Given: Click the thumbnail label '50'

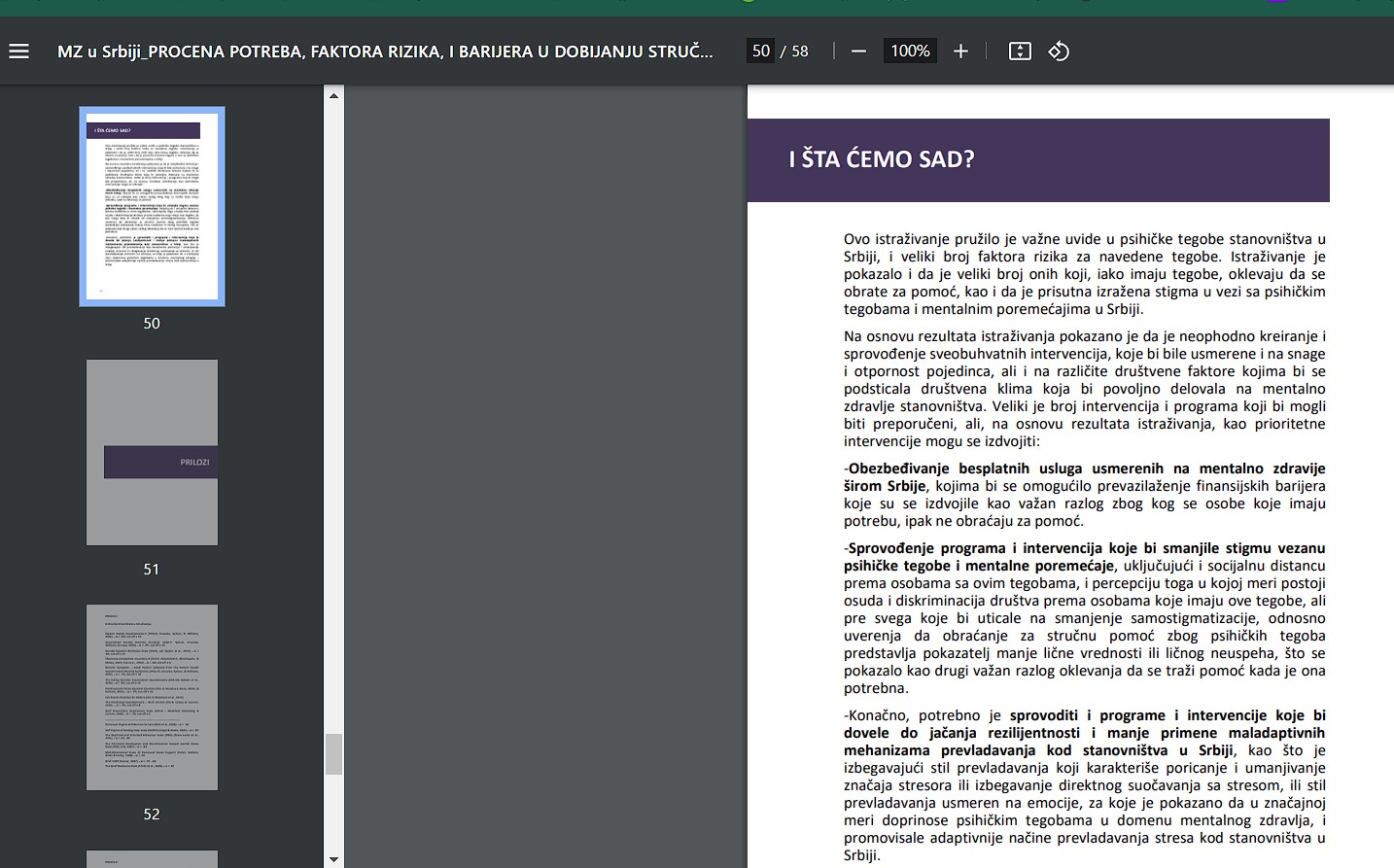Looking at the screenshot, I should [x=152, y=323].
